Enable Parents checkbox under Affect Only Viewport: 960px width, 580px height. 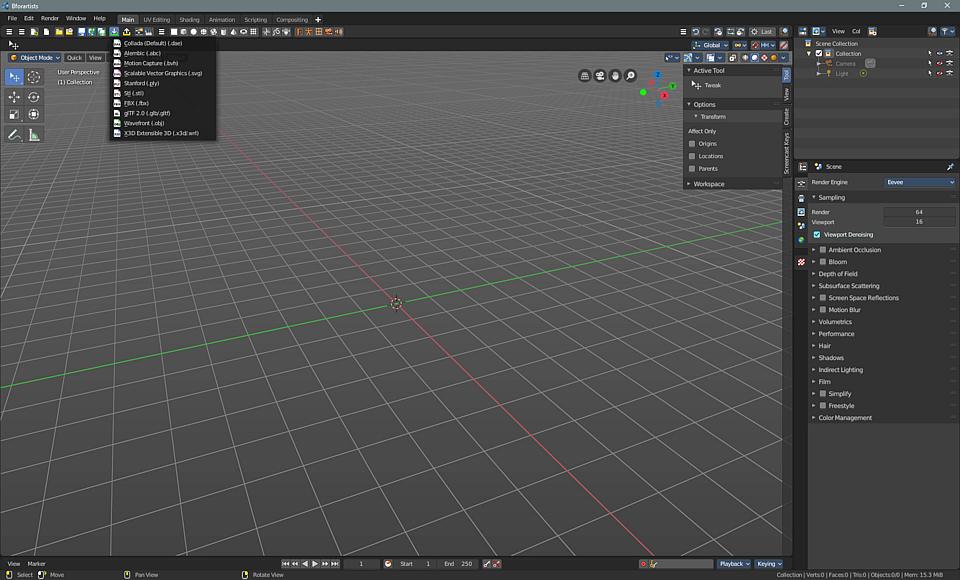point(692,168)
